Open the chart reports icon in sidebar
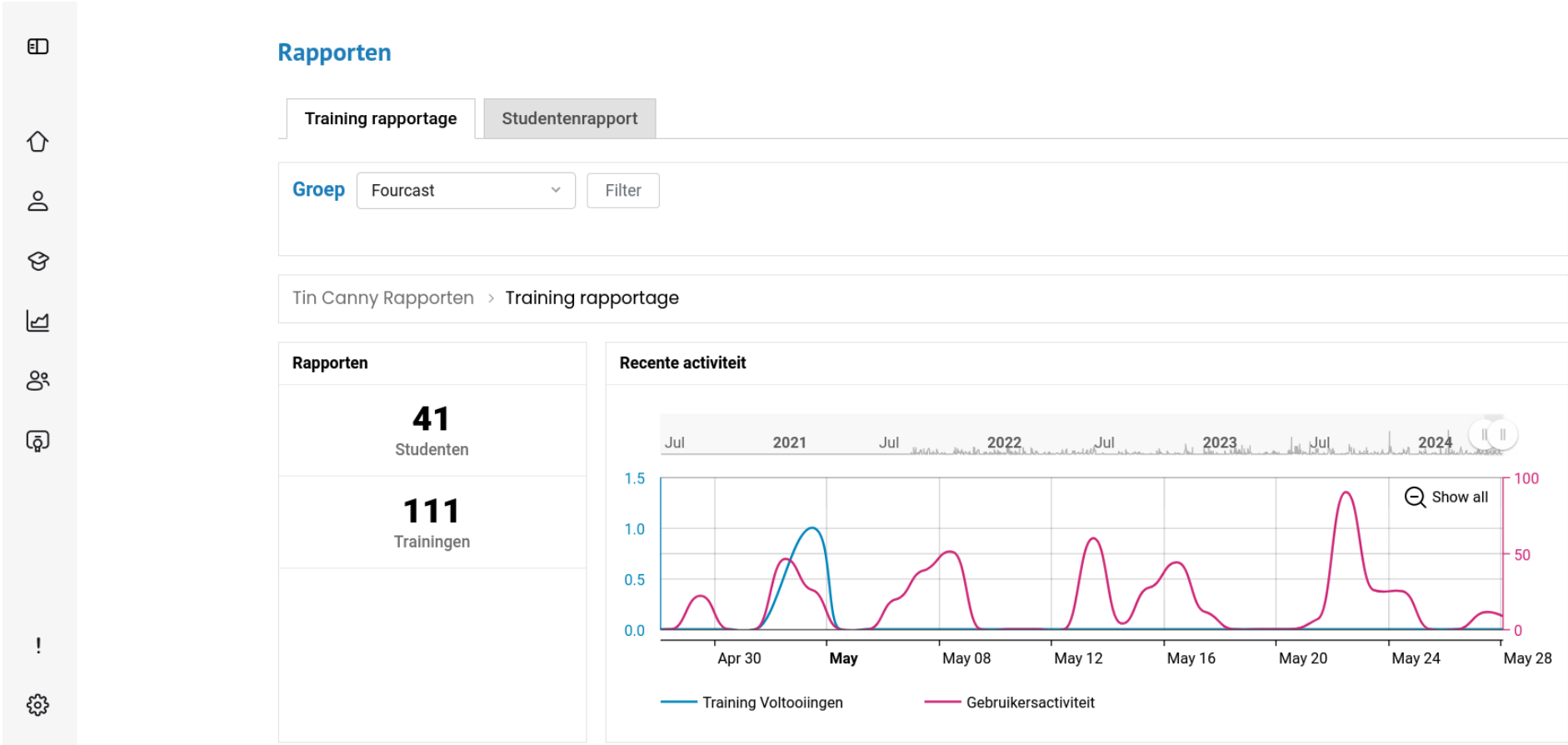This screenshot has height=745, width=1568. [37, 321]
